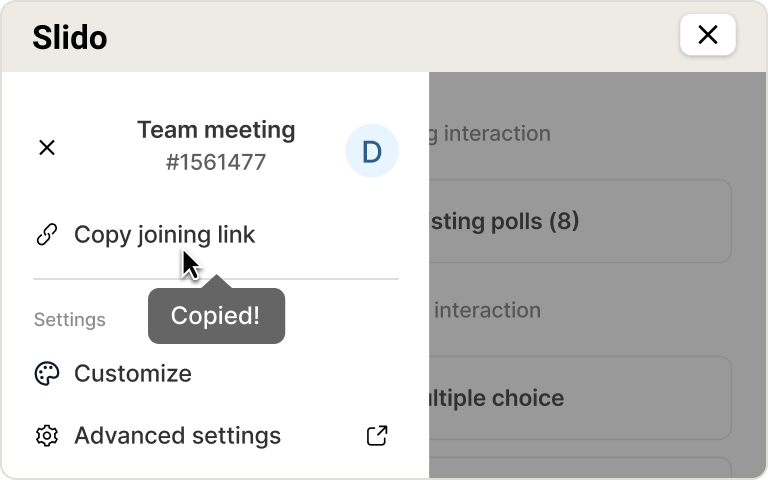Image resolution: width=768 pixels, height=480 pixels.
Task: Click the Slido header title
Action: coord(70,38)
